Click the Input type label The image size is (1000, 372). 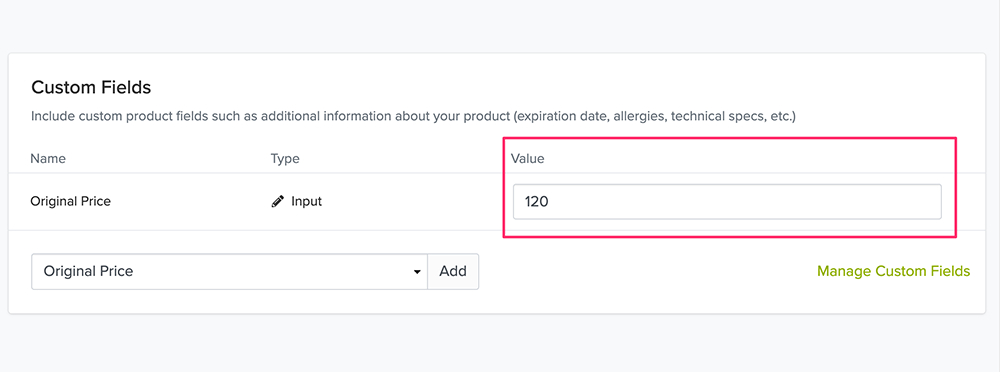tap(307, 202)
